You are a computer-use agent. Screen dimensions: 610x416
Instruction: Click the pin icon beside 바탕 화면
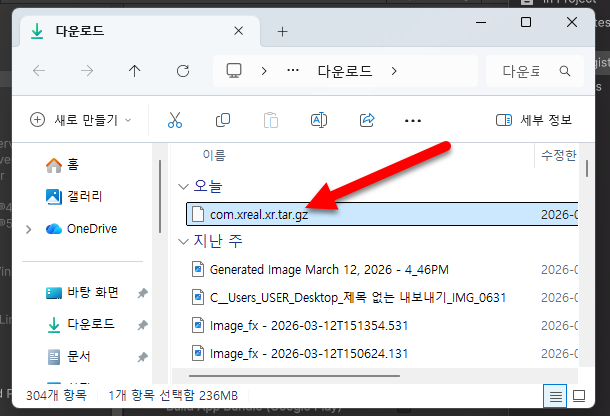(142, 293)
